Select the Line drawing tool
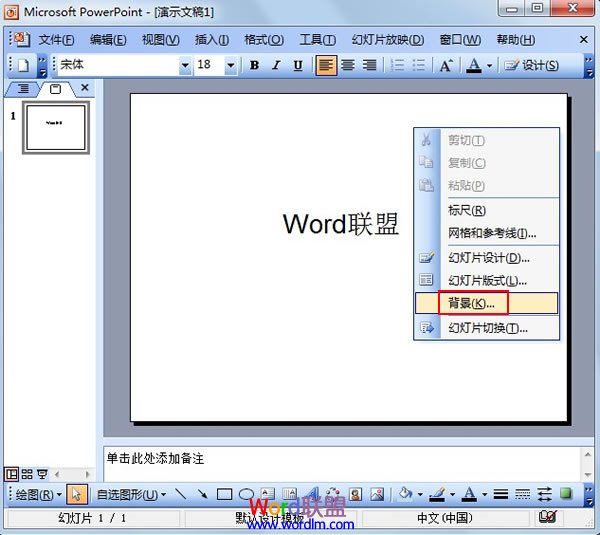 180,494
